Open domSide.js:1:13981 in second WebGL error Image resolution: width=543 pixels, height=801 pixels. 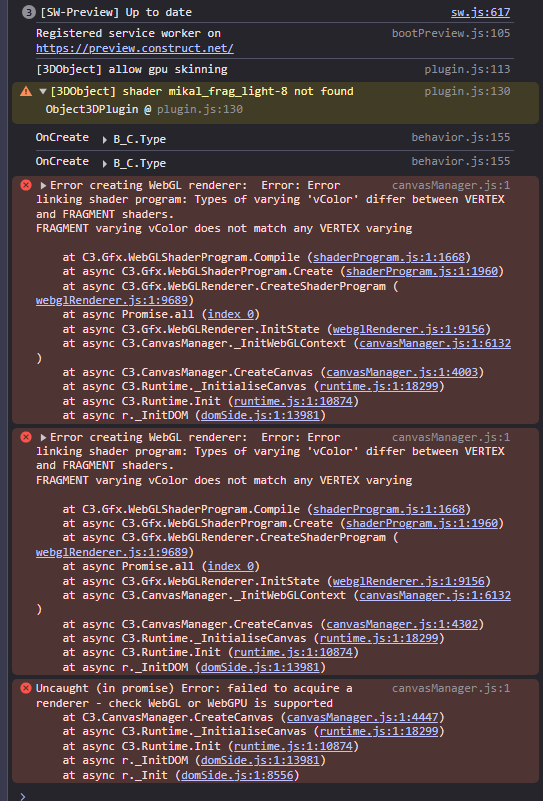click(x=260, y=667)
